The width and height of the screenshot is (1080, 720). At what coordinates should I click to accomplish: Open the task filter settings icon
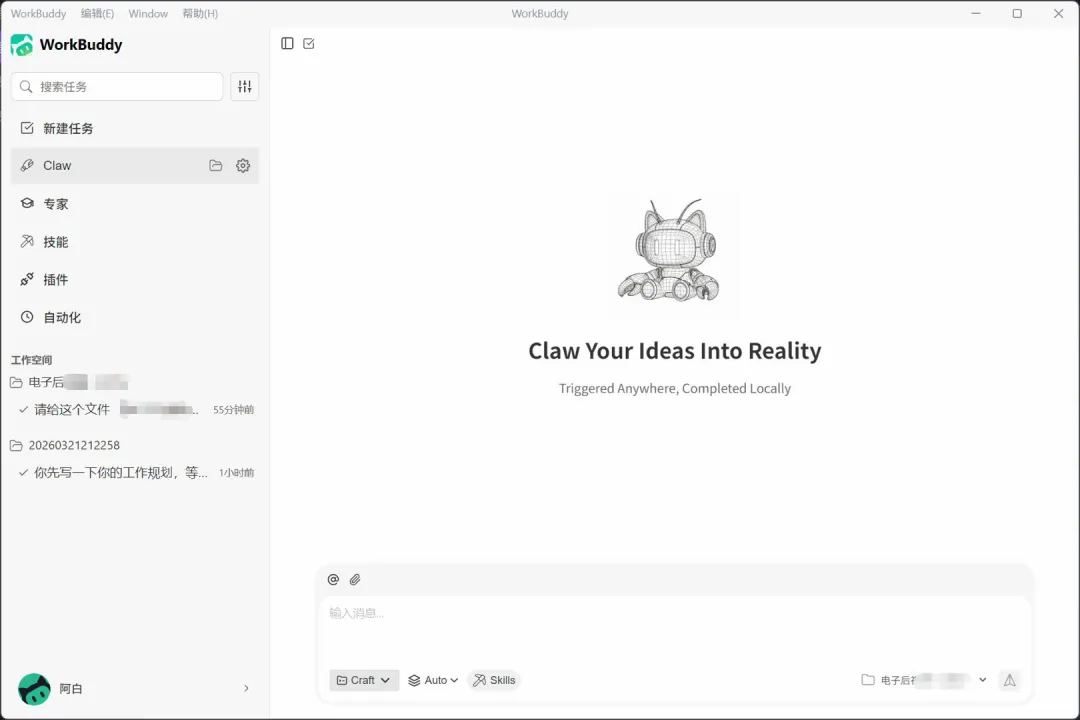(x=245, y=86)
